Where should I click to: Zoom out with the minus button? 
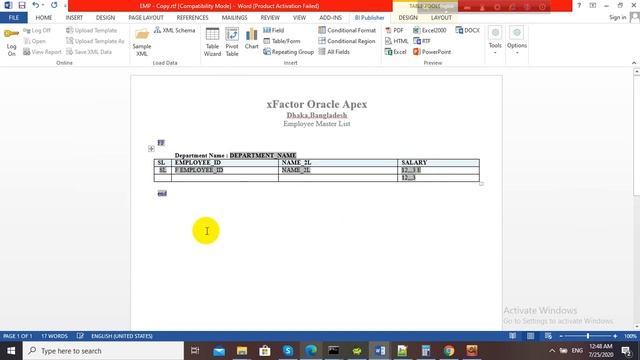(x=561, y=336)
